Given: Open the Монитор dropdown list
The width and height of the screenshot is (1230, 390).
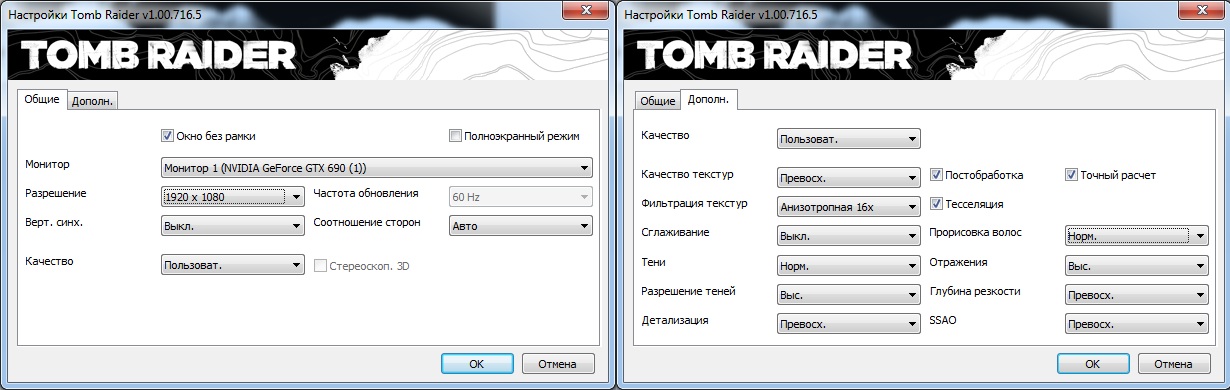Looking at the screenshot, I should (x=377, y=167).
